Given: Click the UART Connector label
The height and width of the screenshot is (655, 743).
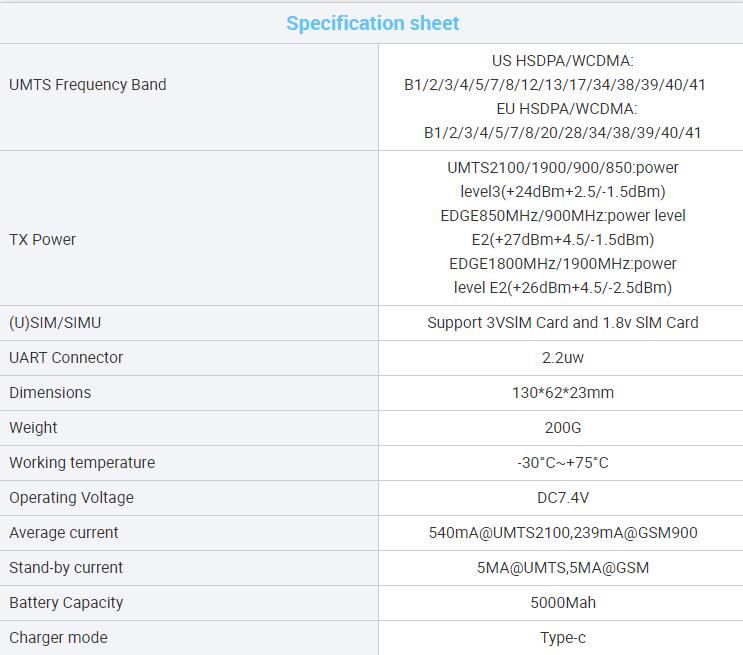Looking at the screenshot, I should point(66,358).
